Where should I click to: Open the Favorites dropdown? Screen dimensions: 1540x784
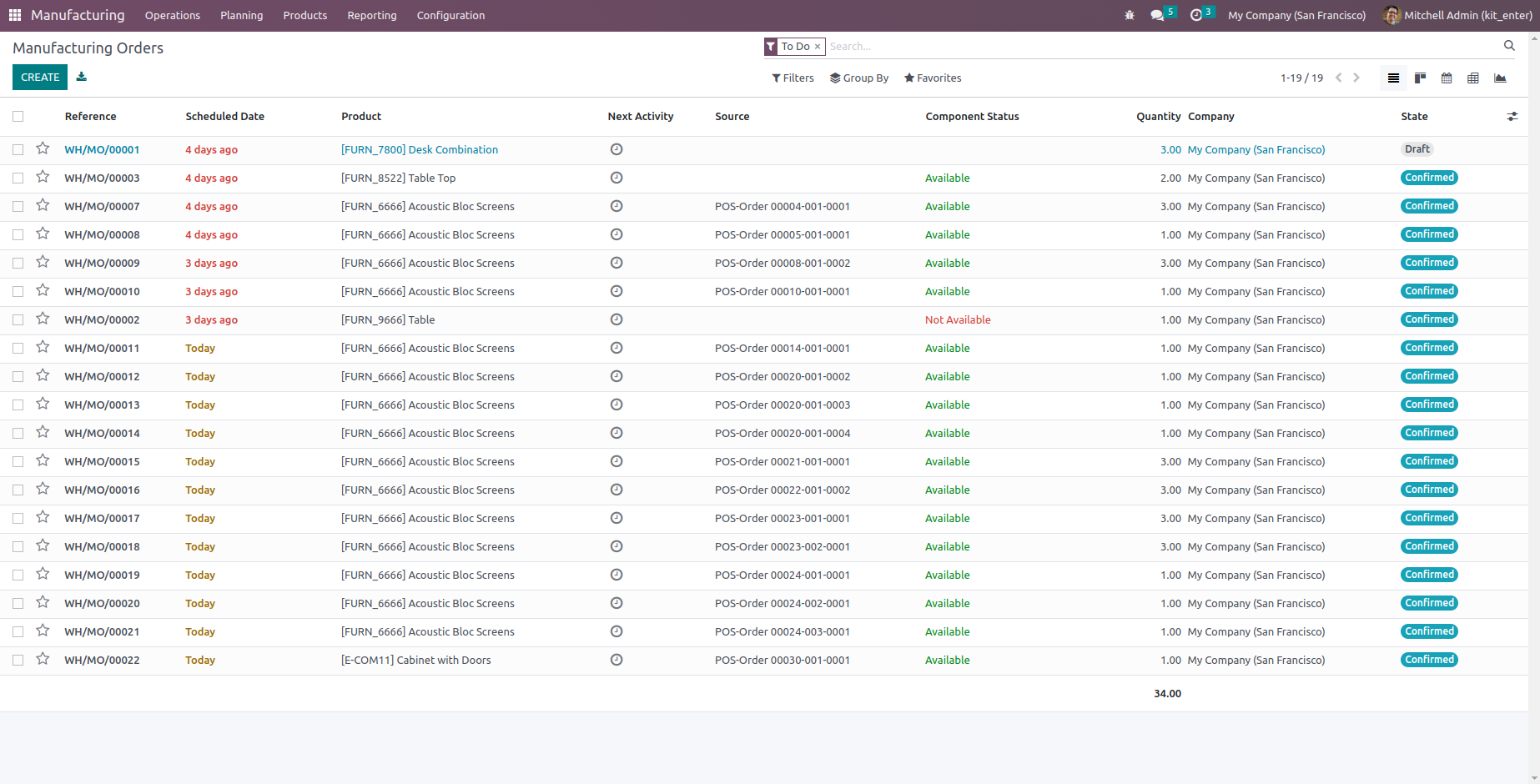point(932,78)
